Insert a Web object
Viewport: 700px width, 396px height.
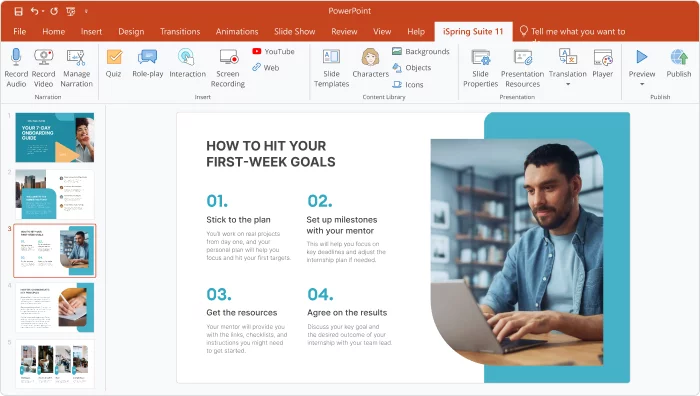pos(266,67)
